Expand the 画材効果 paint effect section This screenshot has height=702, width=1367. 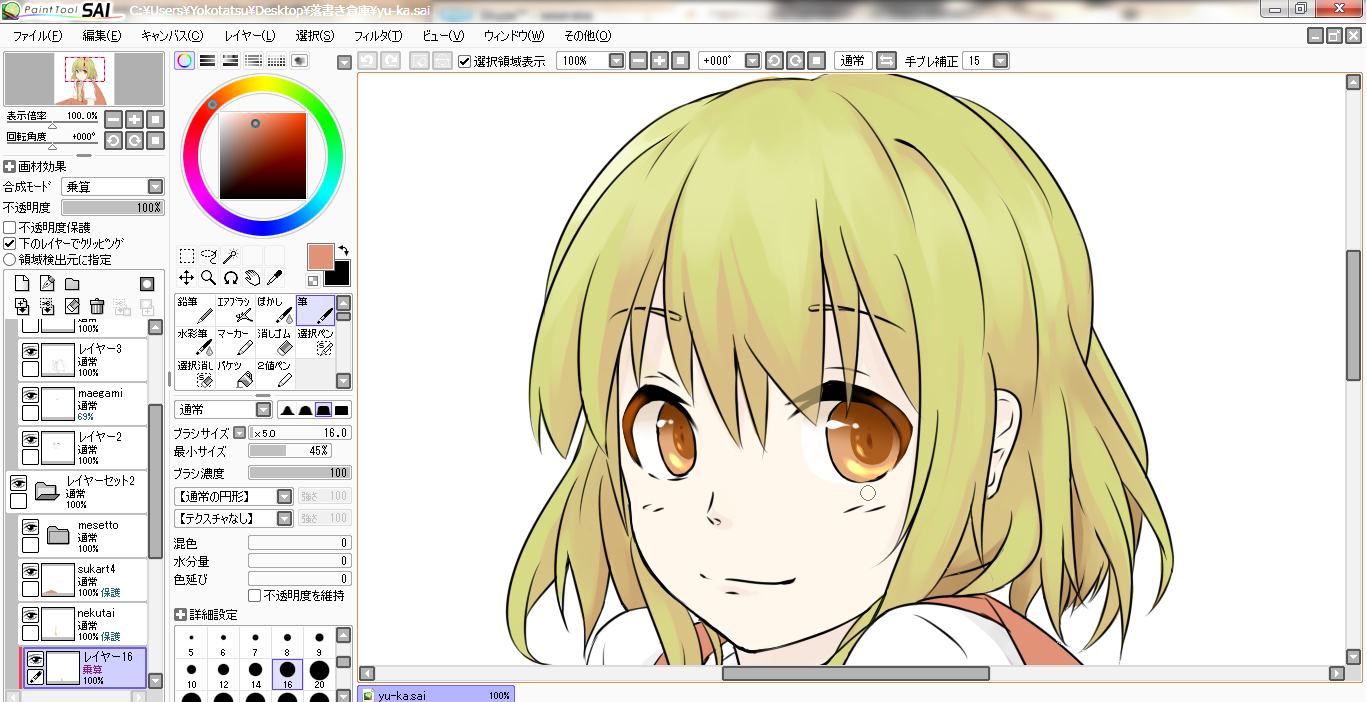click(x=10, y=167)
